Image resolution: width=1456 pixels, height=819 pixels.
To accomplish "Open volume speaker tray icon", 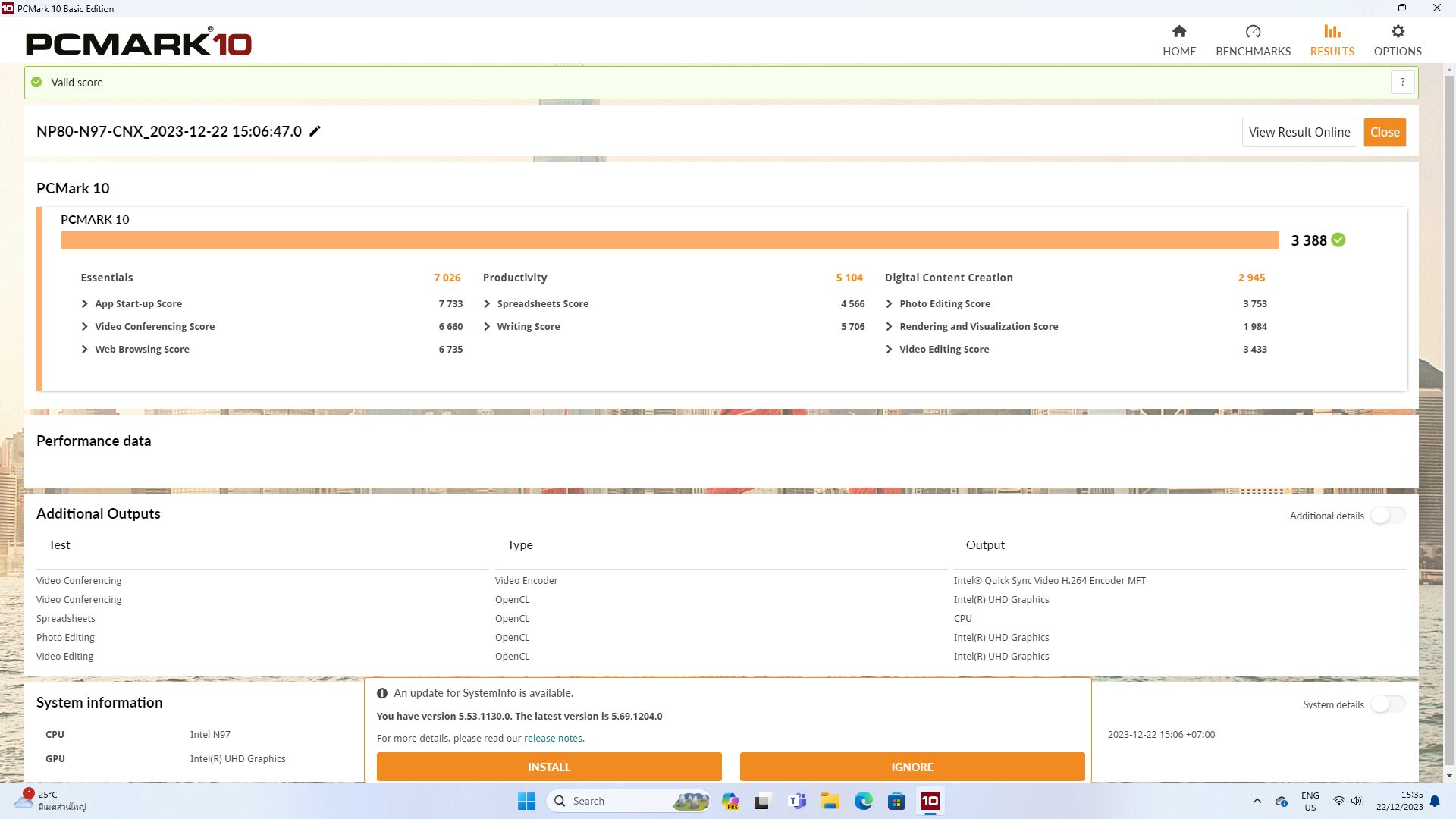I will click(x=1356, y=801).
